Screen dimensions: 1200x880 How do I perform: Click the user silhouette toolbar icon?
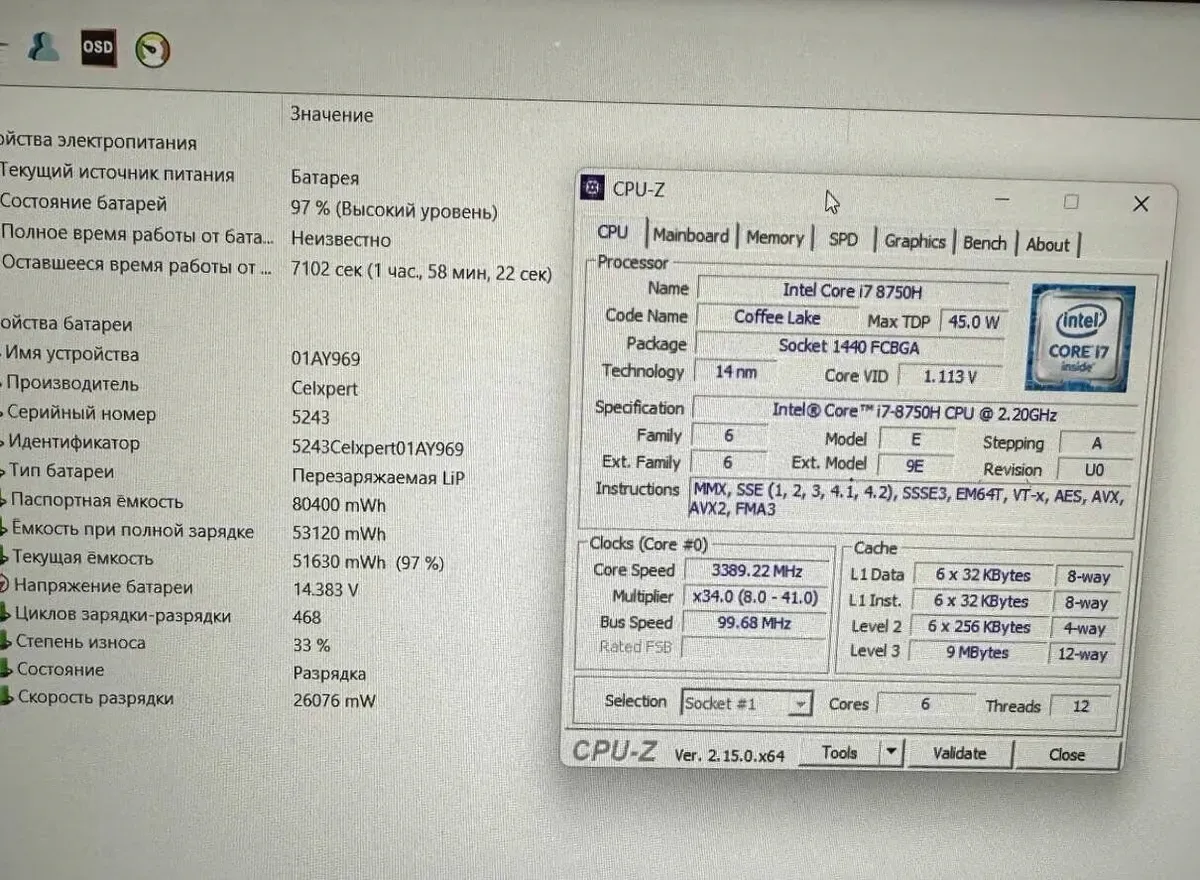(43, 46)
